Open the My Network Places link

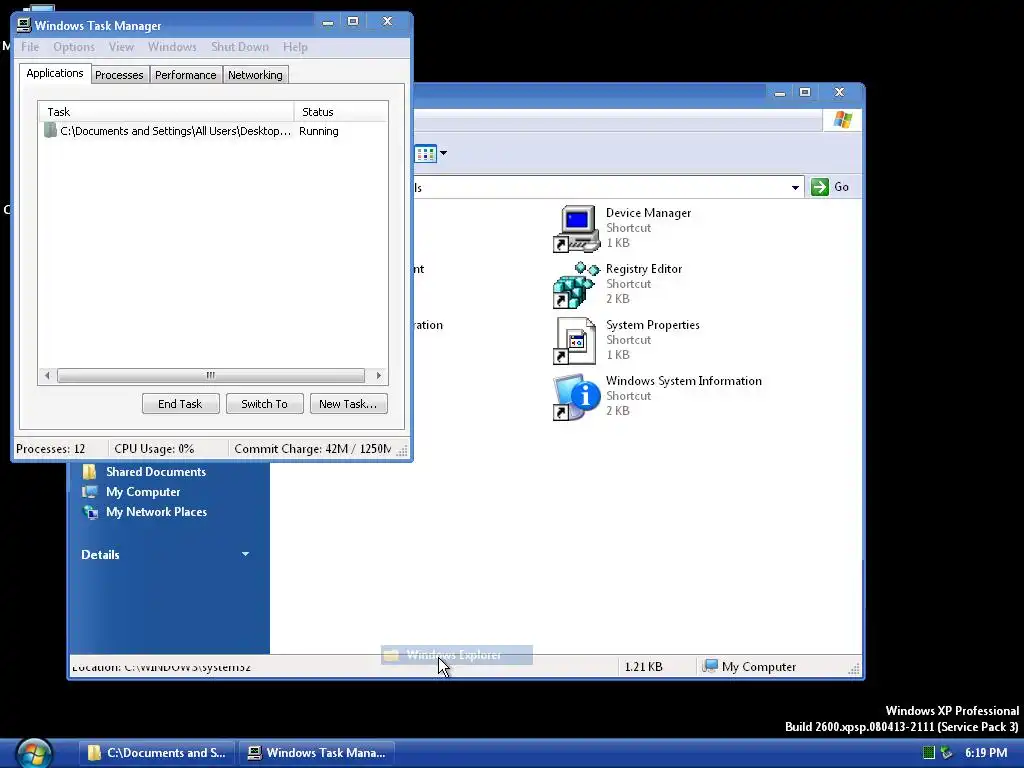point(157,512)
